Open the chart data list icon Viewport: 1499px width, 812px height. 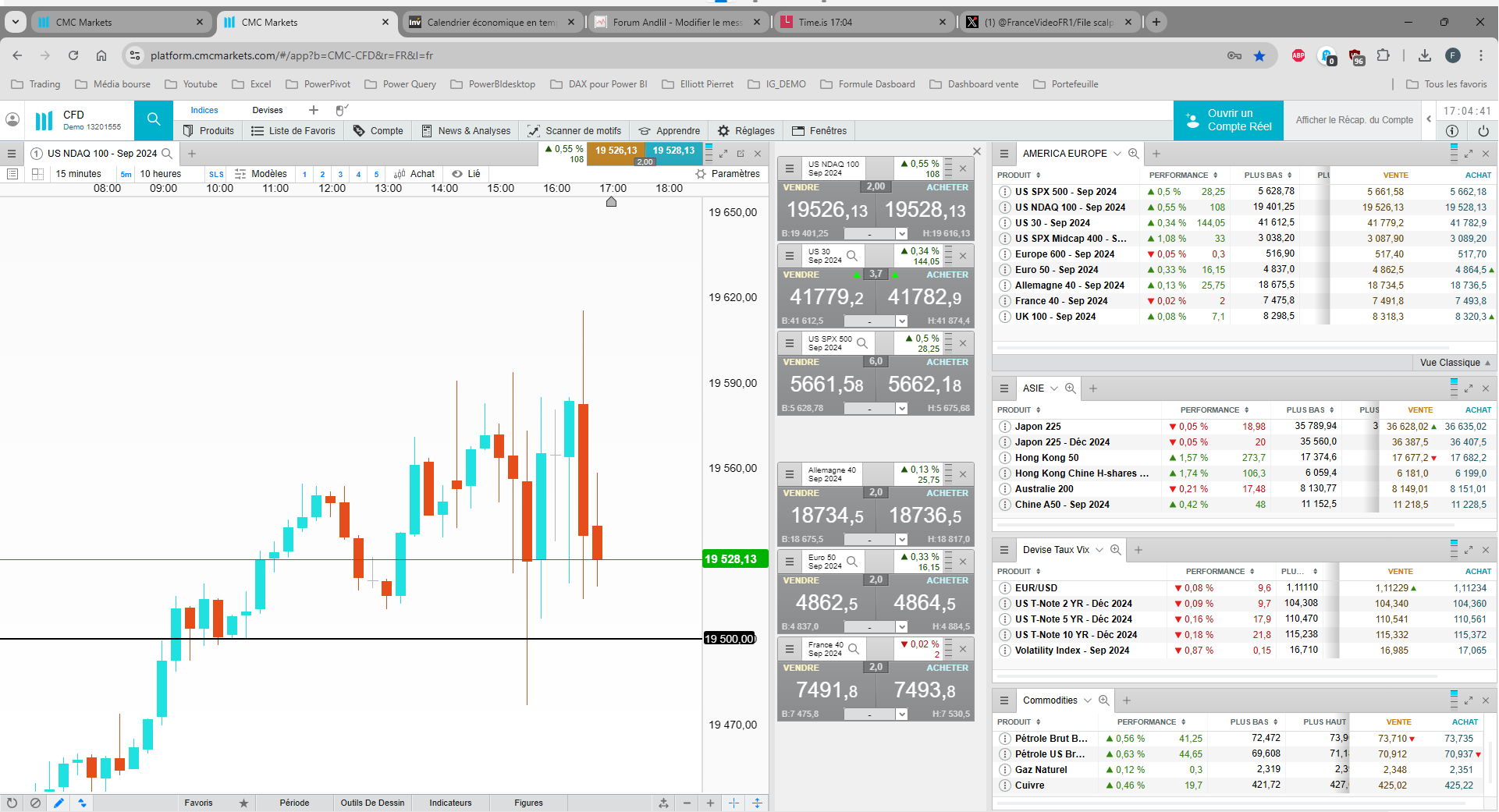[12, 174]
